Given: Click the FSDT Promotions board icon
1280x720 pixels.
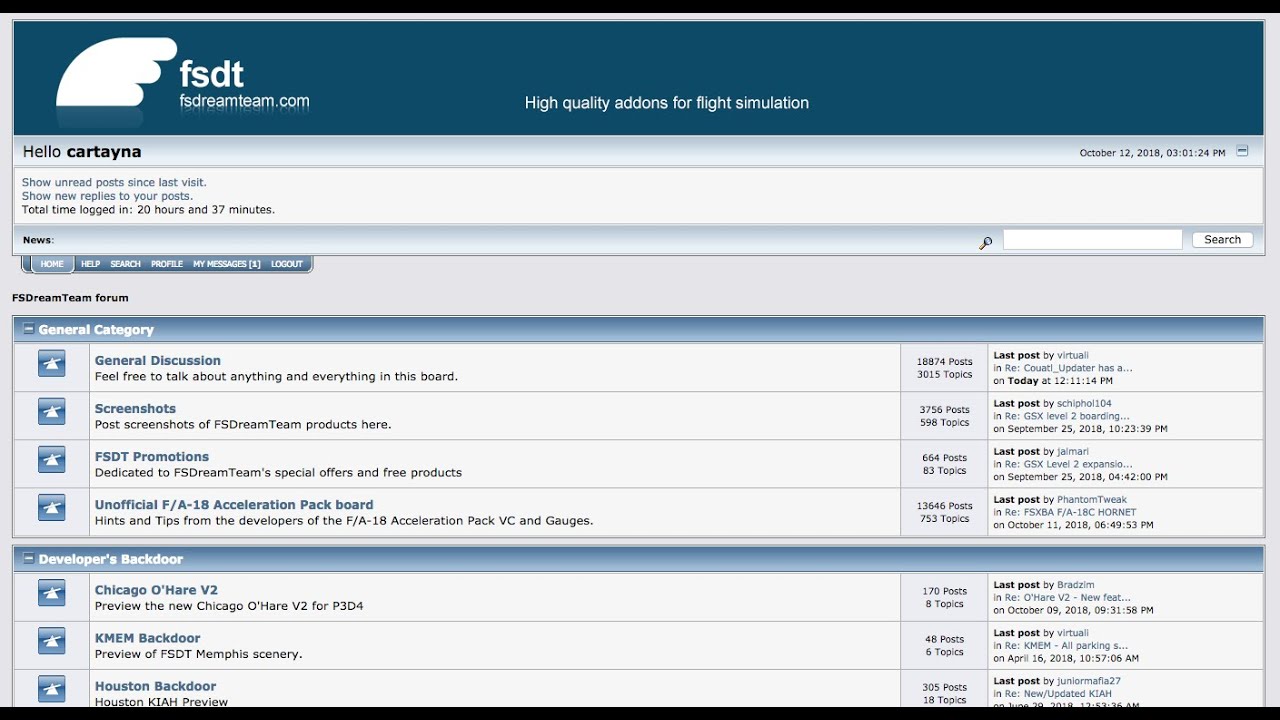Looking at the screenshot, I should (51, 460).
